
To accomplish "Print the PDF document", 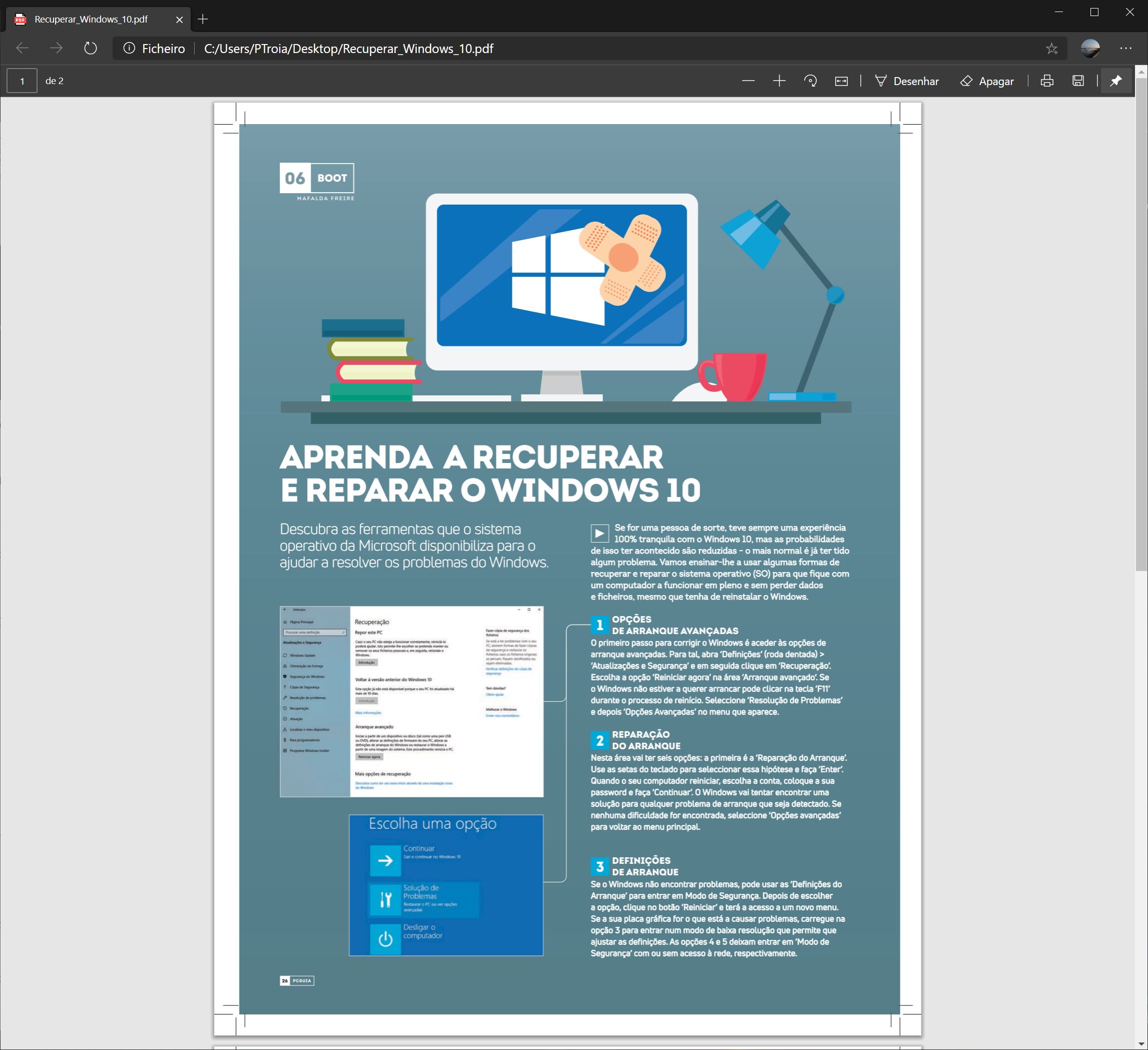I will [1046, 81].
